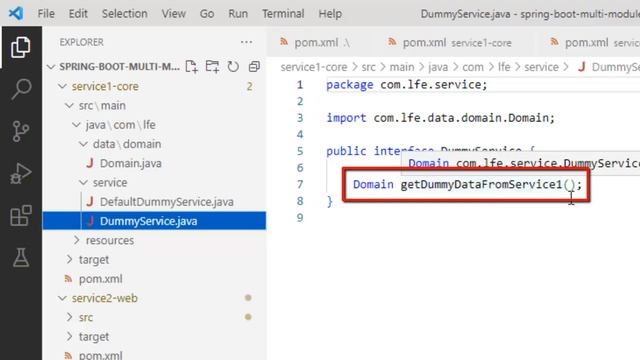The height and width of the screenshot is (360, 640).
Task: Click the com breadcrumb segment
Action: tap(473, 67)
